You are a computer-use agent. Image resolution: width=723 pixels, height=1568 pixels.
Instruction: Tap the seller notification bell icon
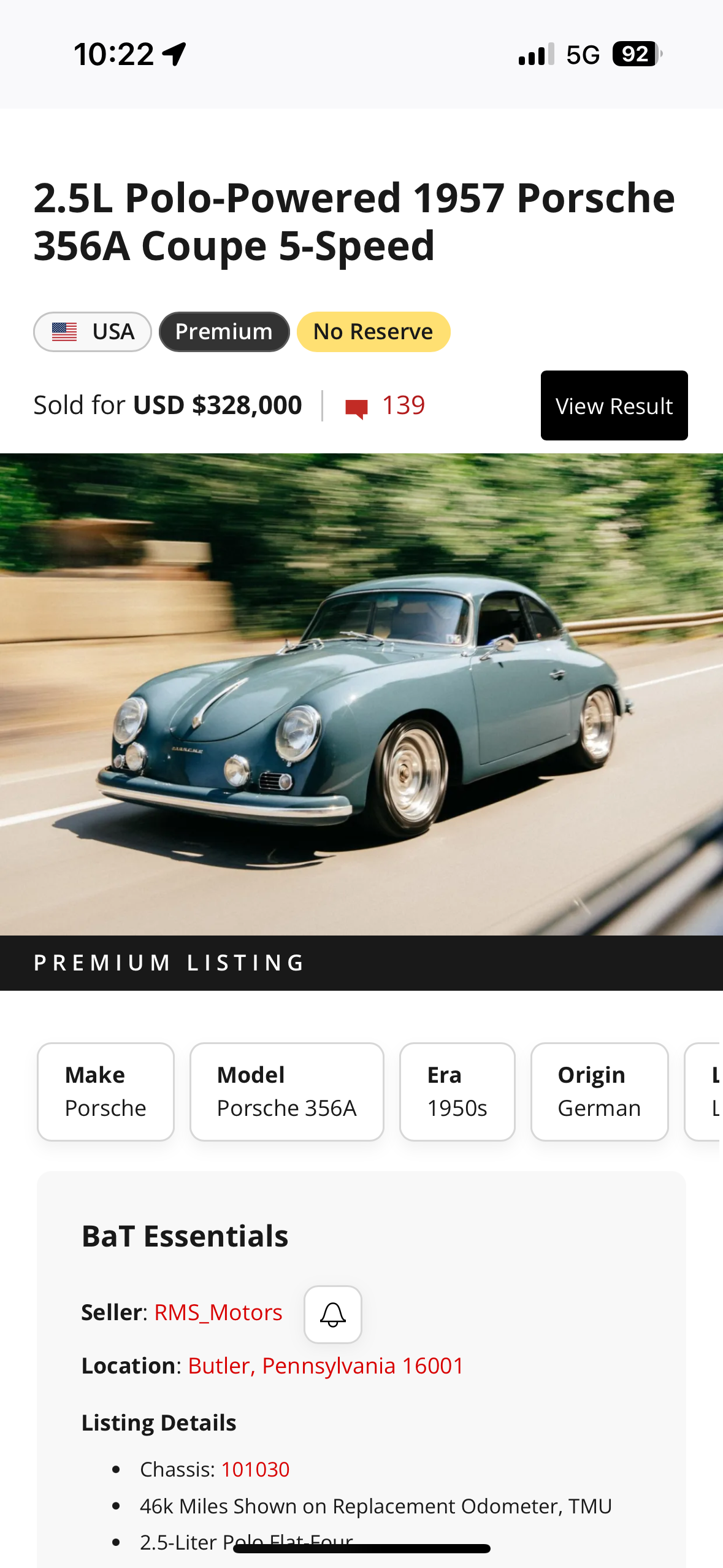(x=333, y=1314)
